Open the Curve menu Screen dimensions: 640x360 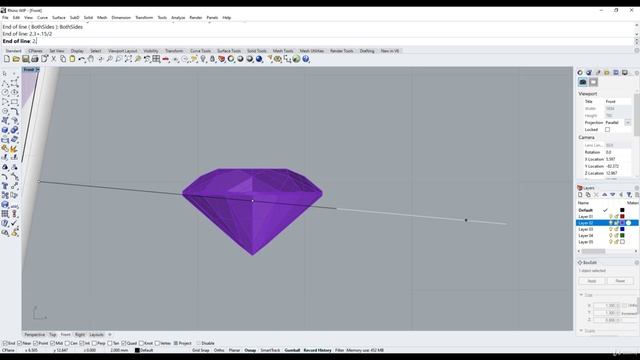[x=42, y=18]
